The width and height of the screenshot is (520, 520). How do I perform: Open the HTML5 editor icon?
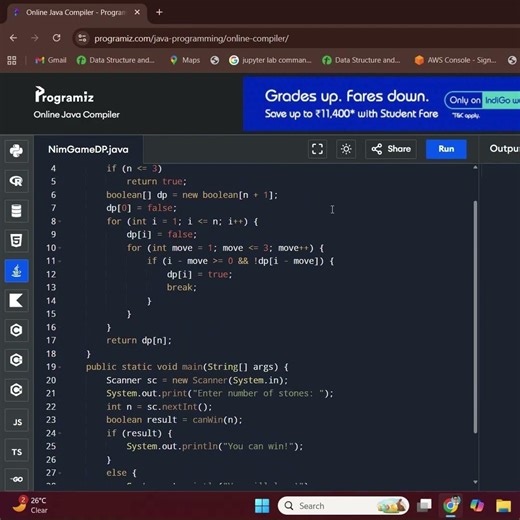(x=16, y=241)
